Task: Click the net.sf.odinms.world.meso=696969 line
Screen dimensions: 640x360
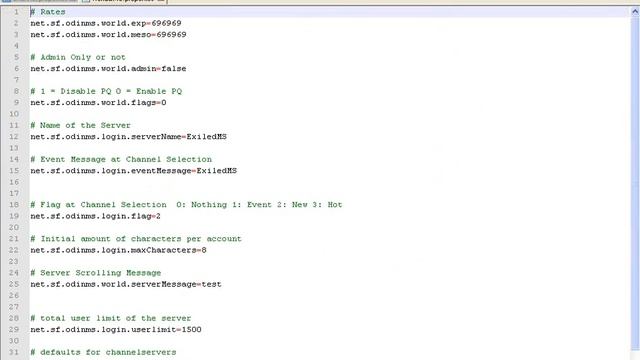Action: (x=108, y=35)
